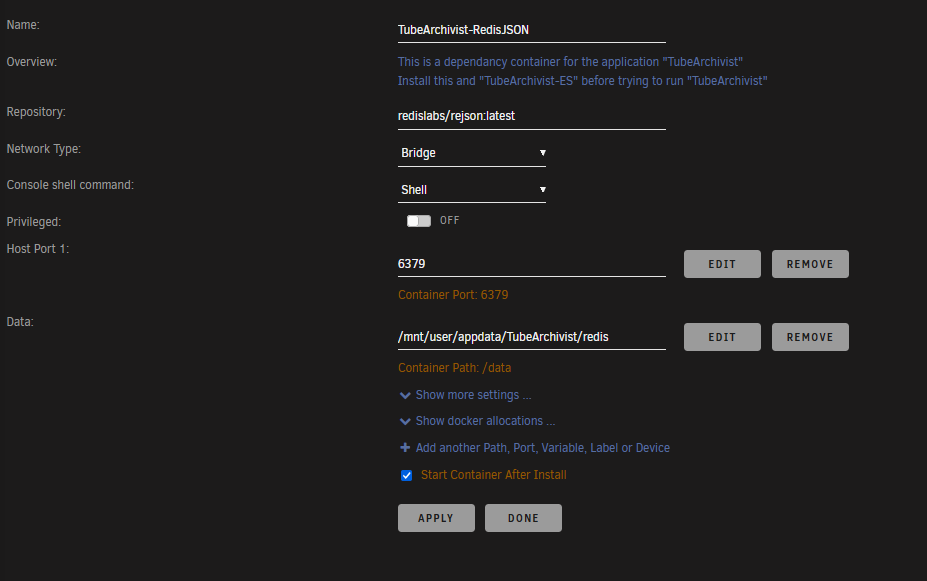The image size is (927, 581).
Task: Click the chevron icon beside Show docker allocations
Action: click(x=405, y=421)
